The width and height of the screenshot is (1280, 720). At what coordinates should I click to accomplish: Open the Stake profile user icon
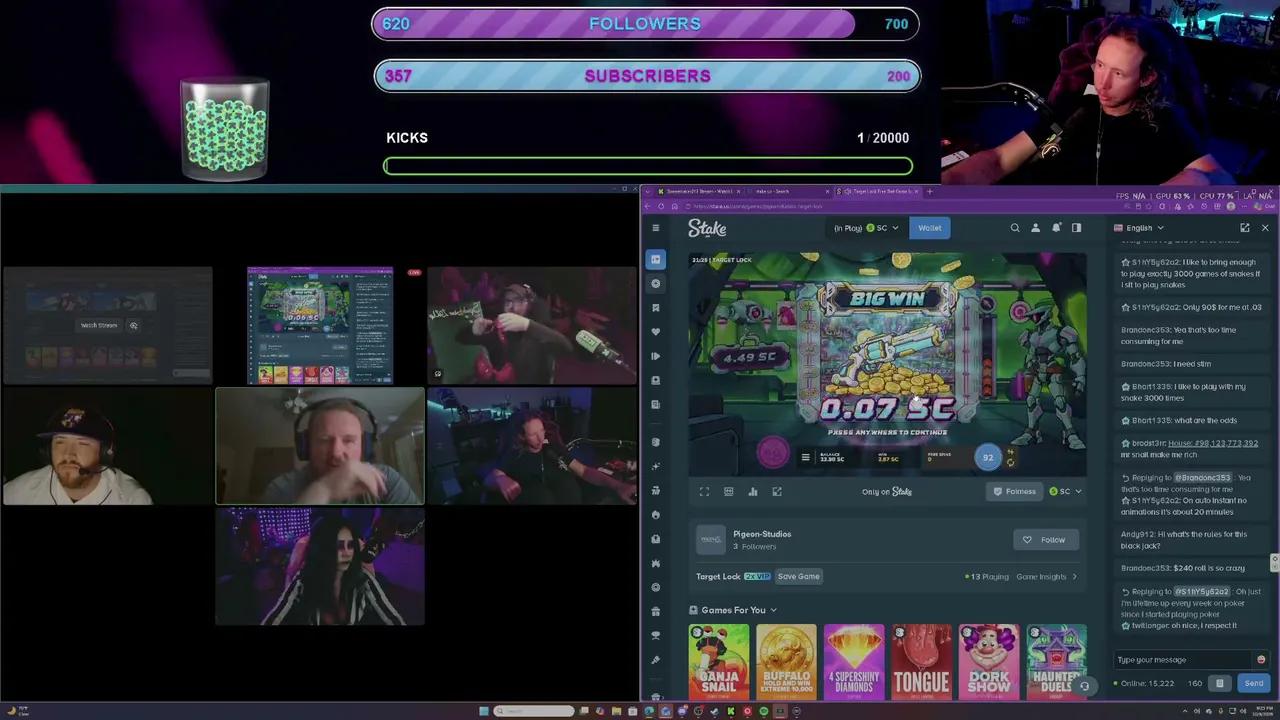(1035, 228)
